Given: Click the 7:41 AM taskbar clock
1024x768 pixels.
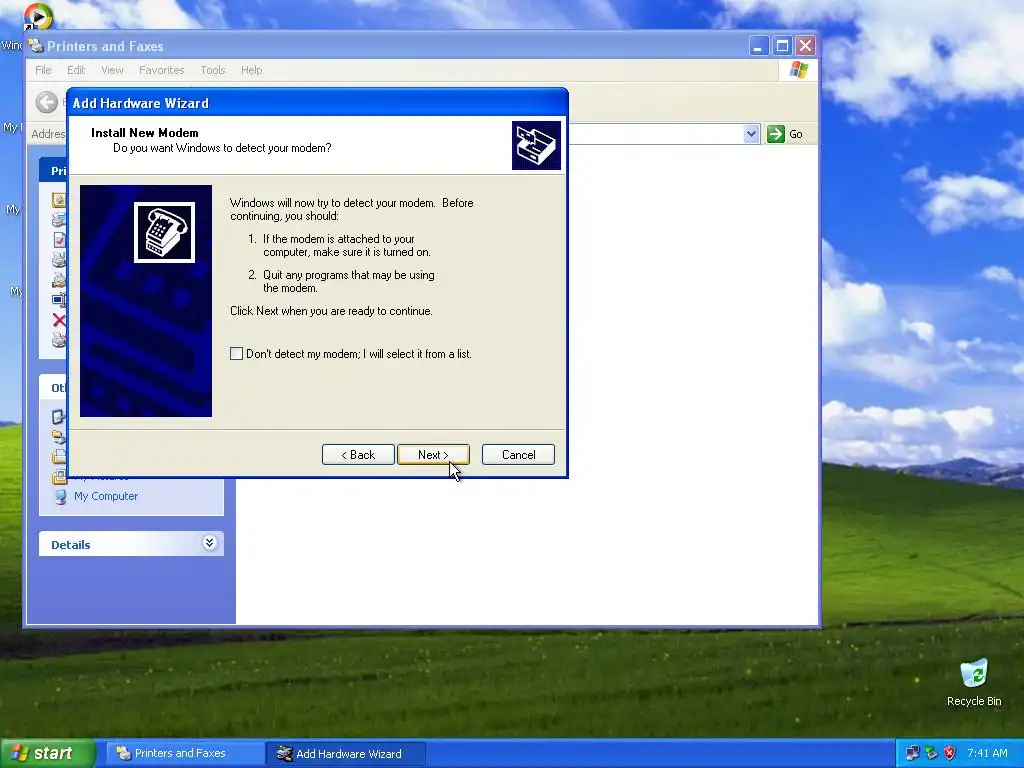Looking at the screenshot, I should click(987, 753).
